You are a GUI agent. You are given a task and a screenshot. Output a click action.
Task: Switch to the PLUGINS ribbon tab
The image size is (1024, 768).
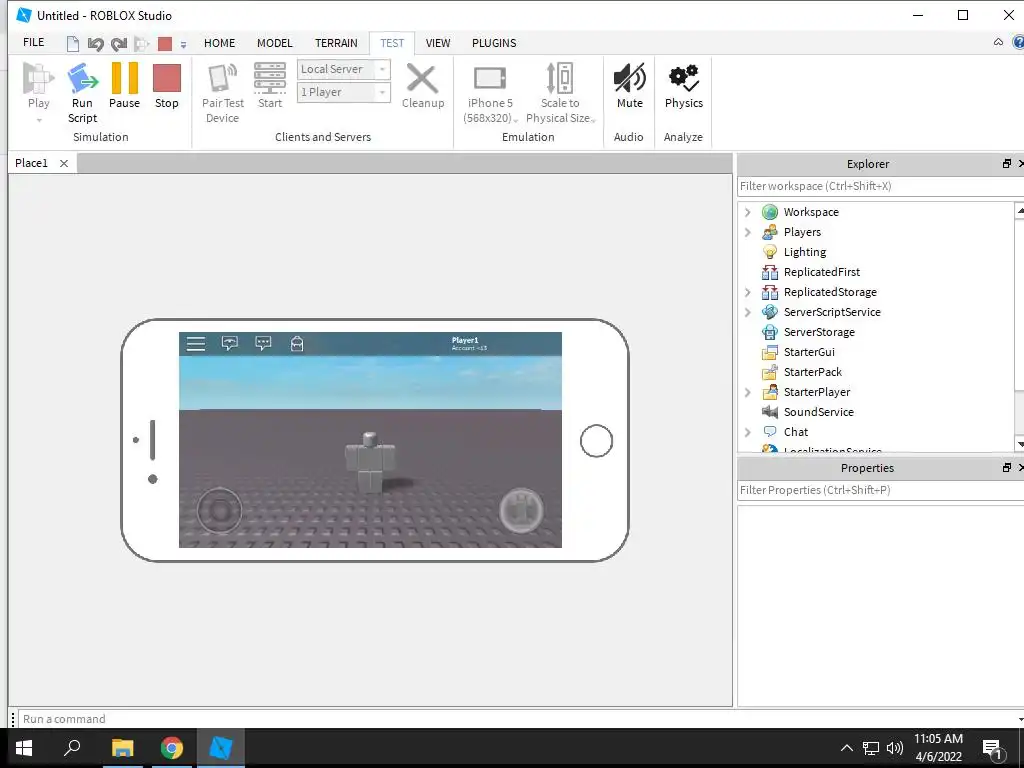pyautogui.click(x=494, y=43)
